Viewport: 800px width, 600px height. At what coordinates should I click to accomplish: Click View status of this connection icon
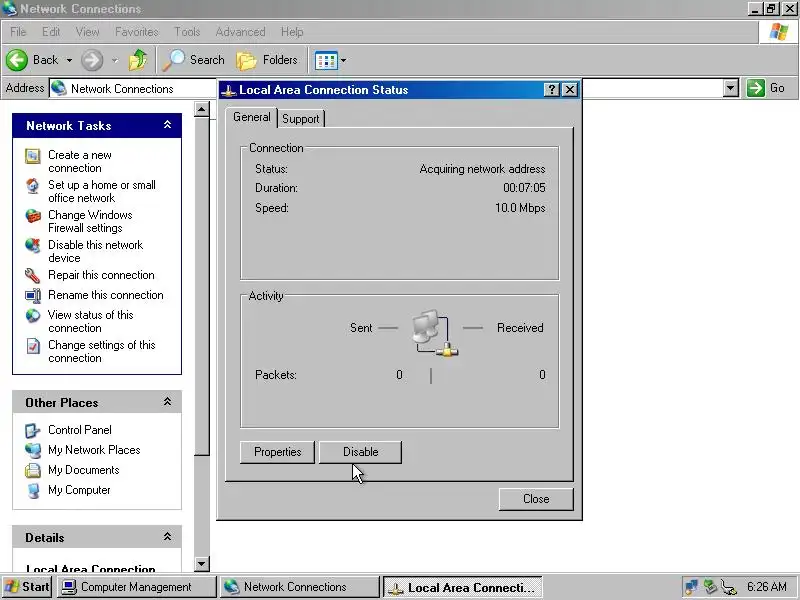click(x=33, y=316)
